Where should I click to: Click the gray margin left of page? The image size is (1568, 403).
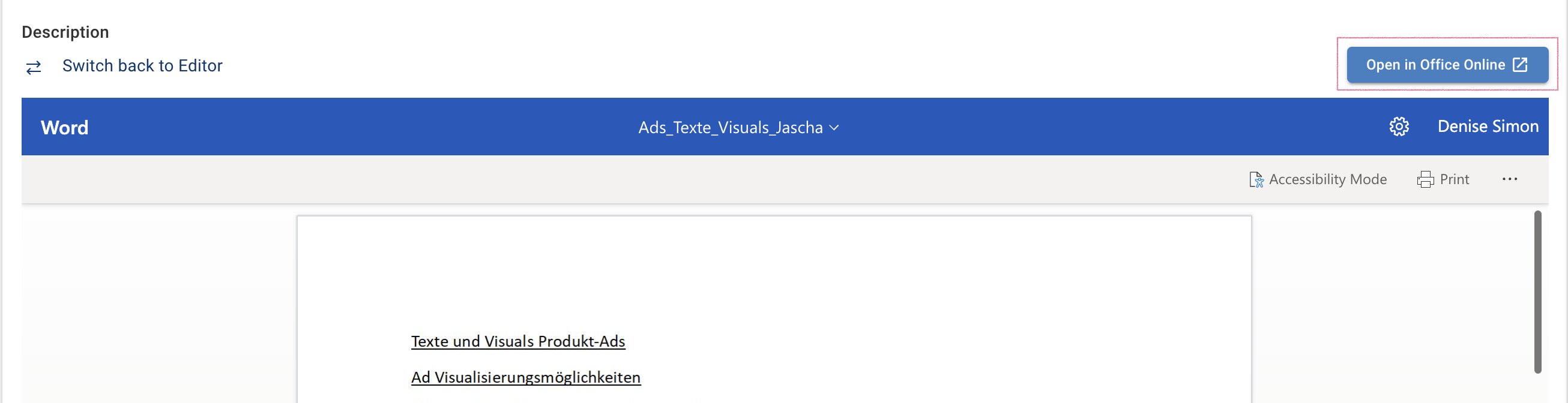click(158, 304)
